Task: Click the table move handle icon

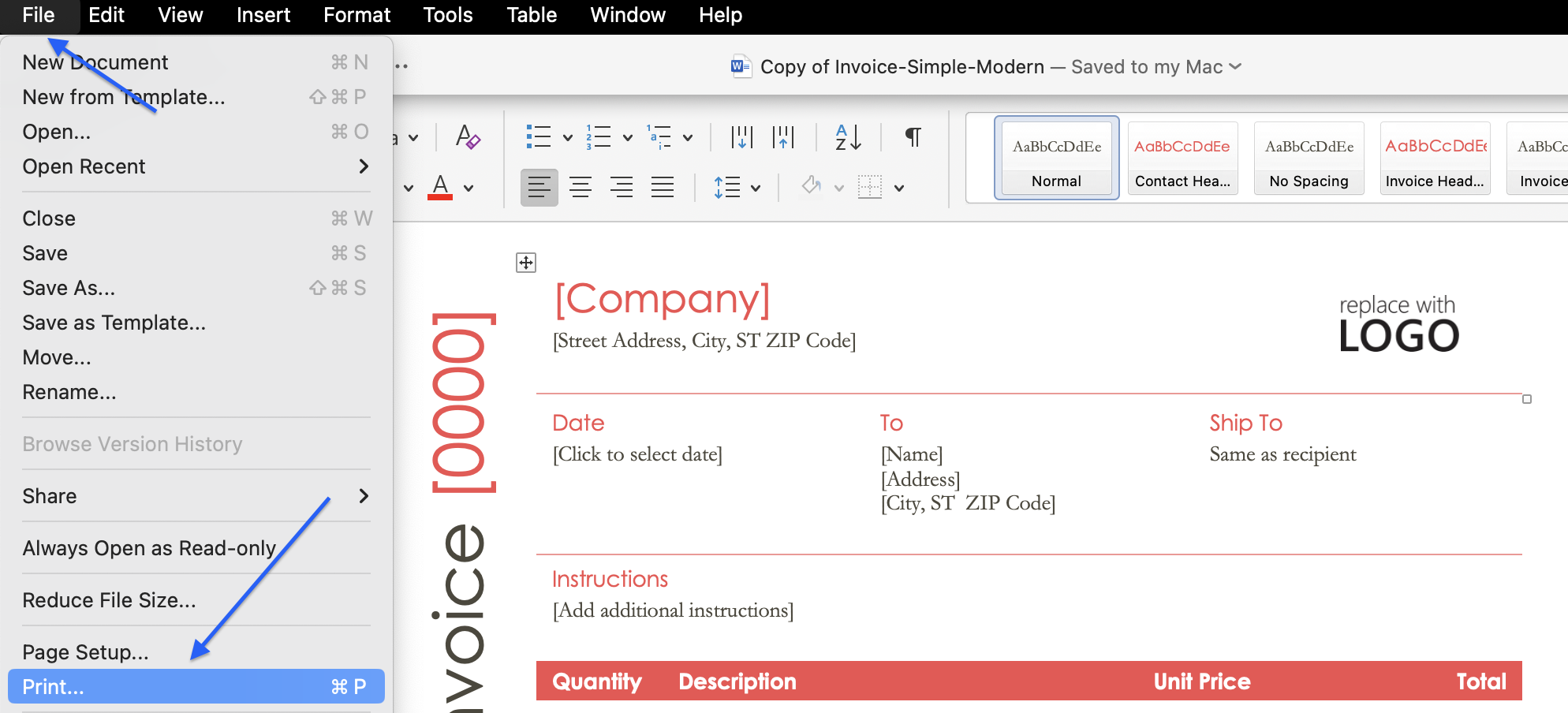Action: click(x=526, y=263)
